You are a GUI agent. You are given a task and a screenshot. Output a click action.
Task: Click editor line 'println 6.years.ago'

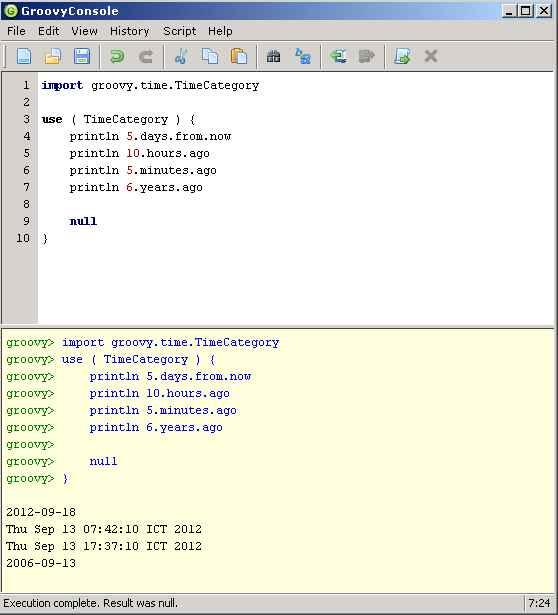click(136, 187)
